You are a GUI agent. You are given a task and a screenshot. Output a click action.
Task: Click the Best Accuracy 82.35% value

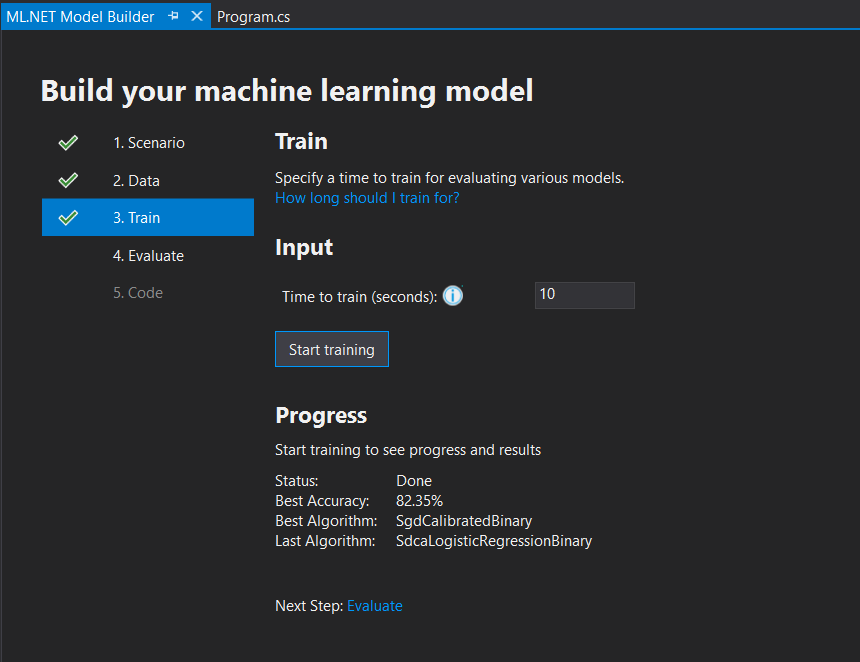point(419,500)
